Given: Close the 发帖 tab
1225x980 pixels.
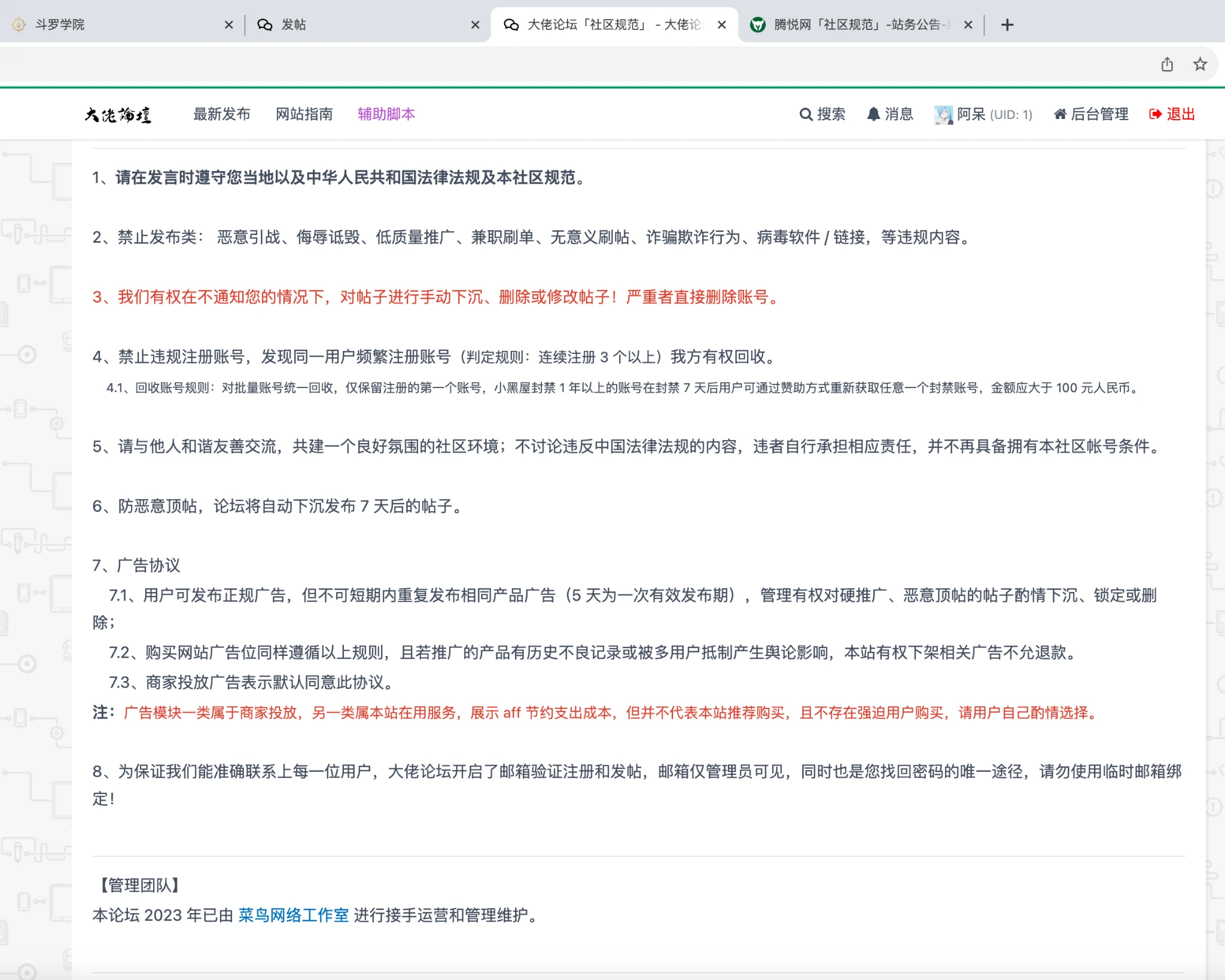Looking at the screenshot, I should pos(475,25).
